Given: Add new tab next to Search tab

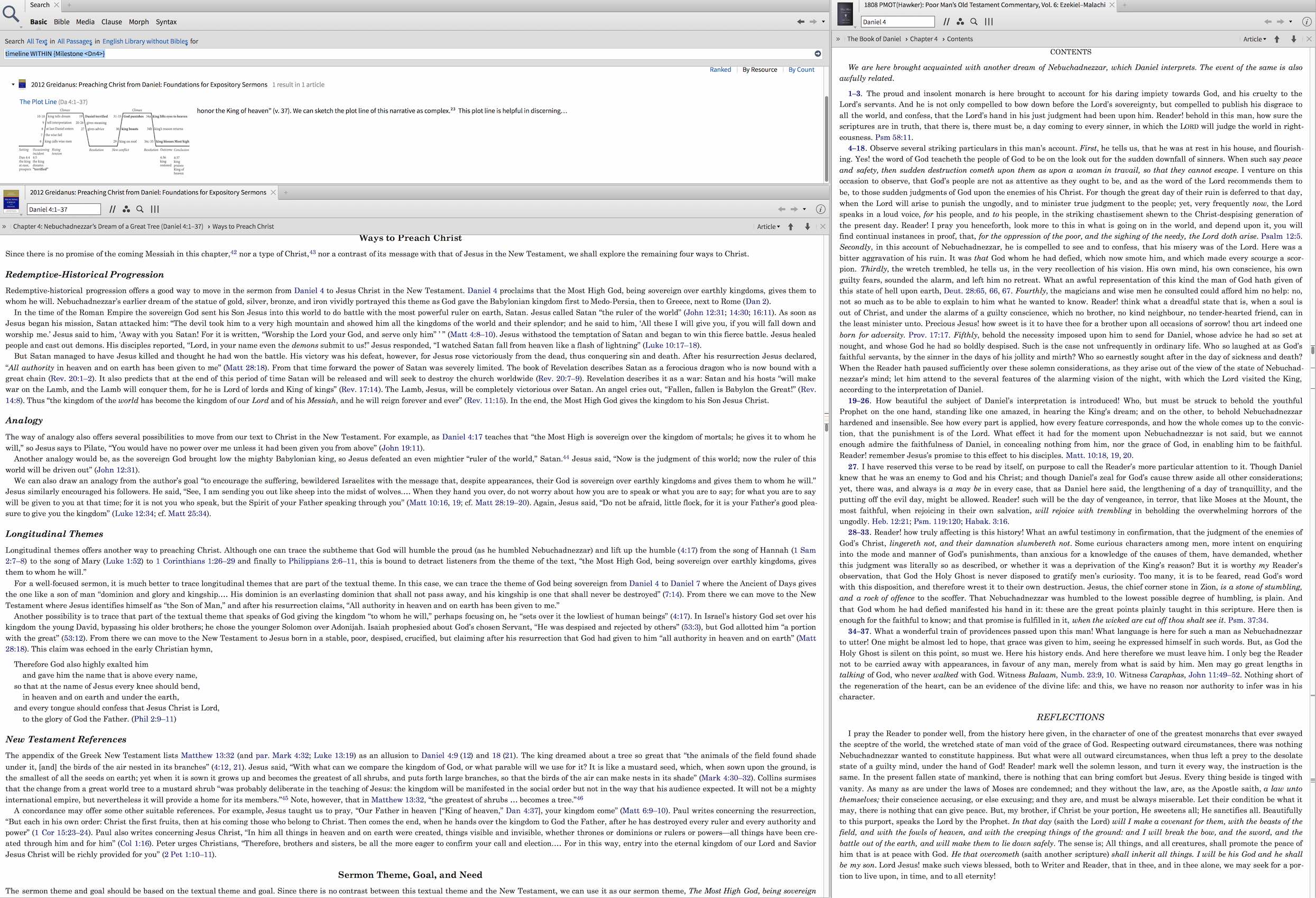Looking at the screenshot, I should [x=69, y=5].
